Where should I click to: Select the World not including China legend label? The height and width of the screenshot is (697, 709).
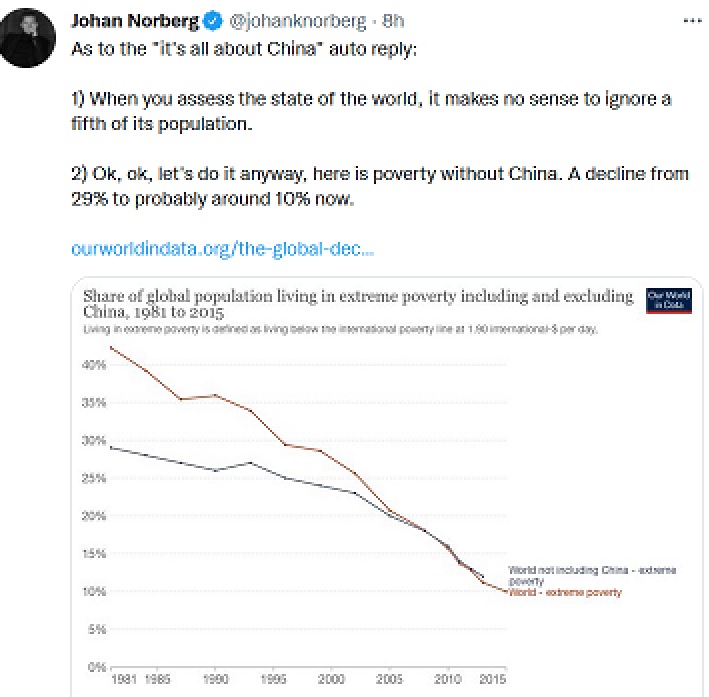tap(592, 575)
